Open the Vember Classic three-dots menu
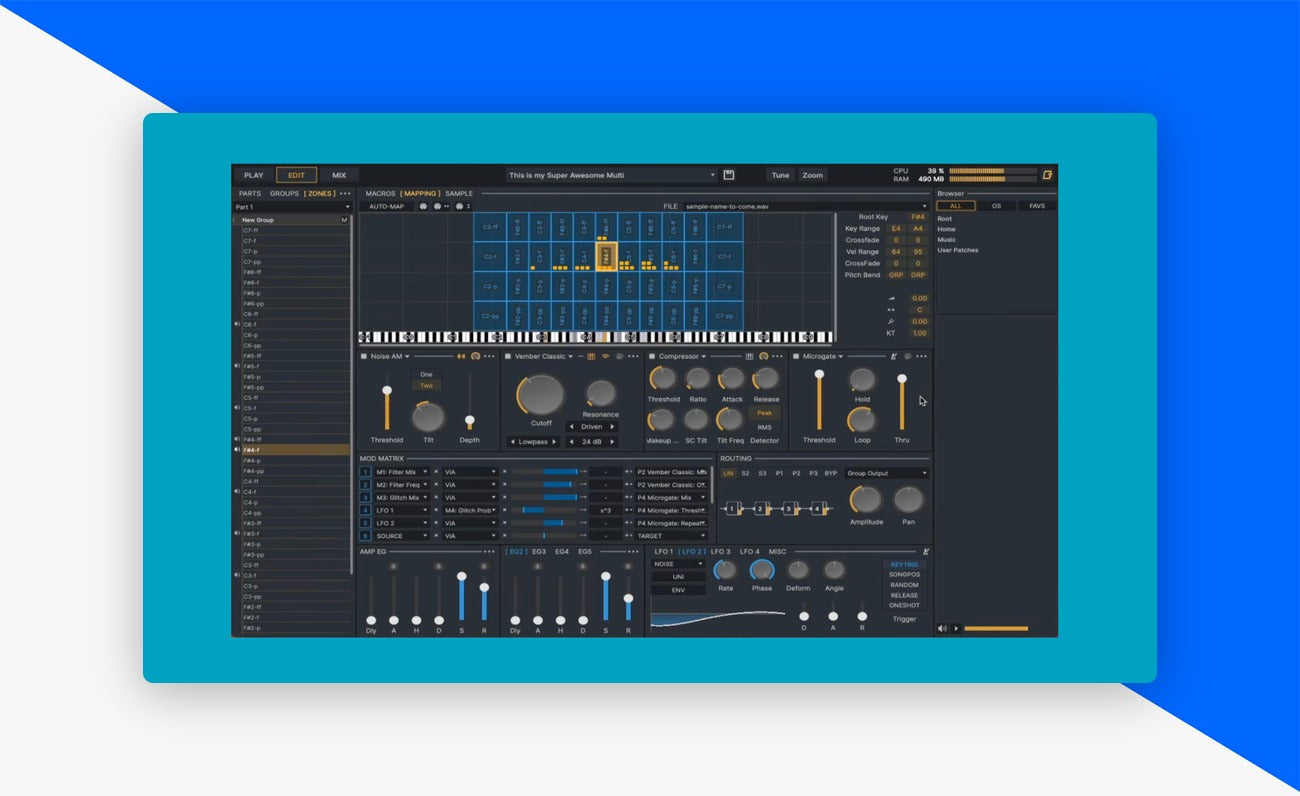Screen dimensions: 1300x796 click(x=633, y=356)
